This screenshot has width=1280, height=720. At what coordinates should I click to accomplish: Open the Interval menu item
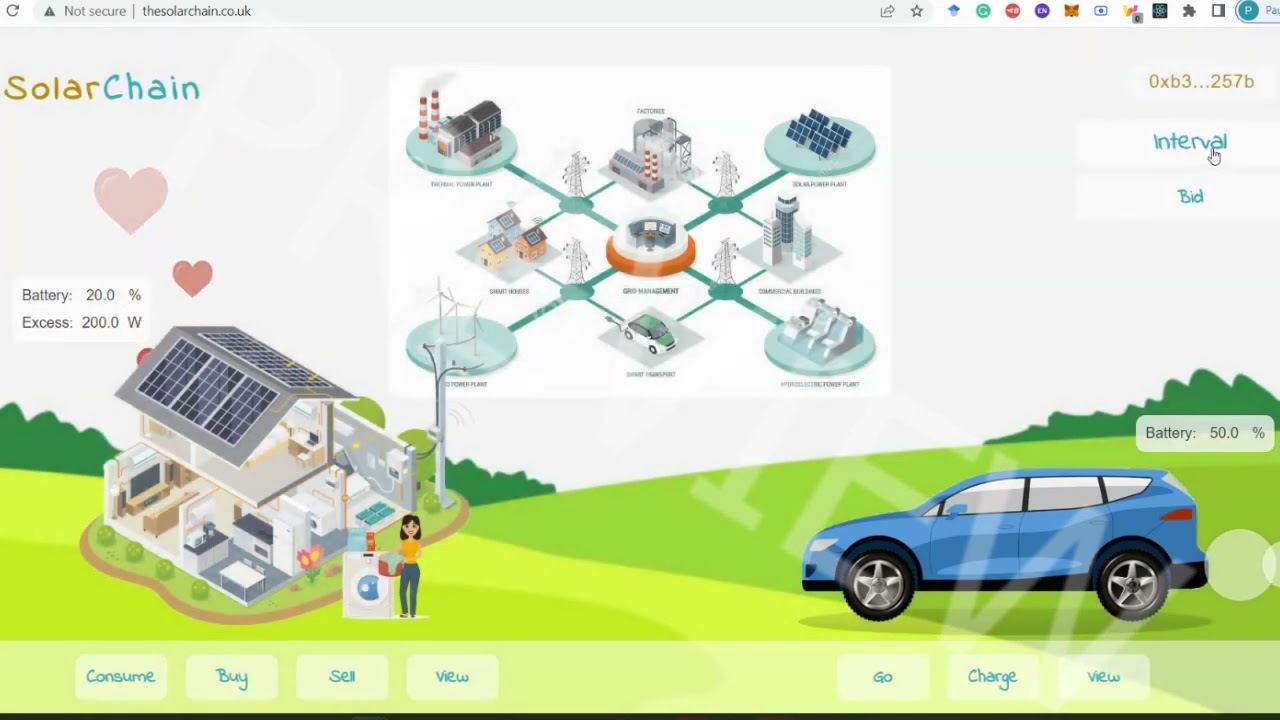(1190, 142)
